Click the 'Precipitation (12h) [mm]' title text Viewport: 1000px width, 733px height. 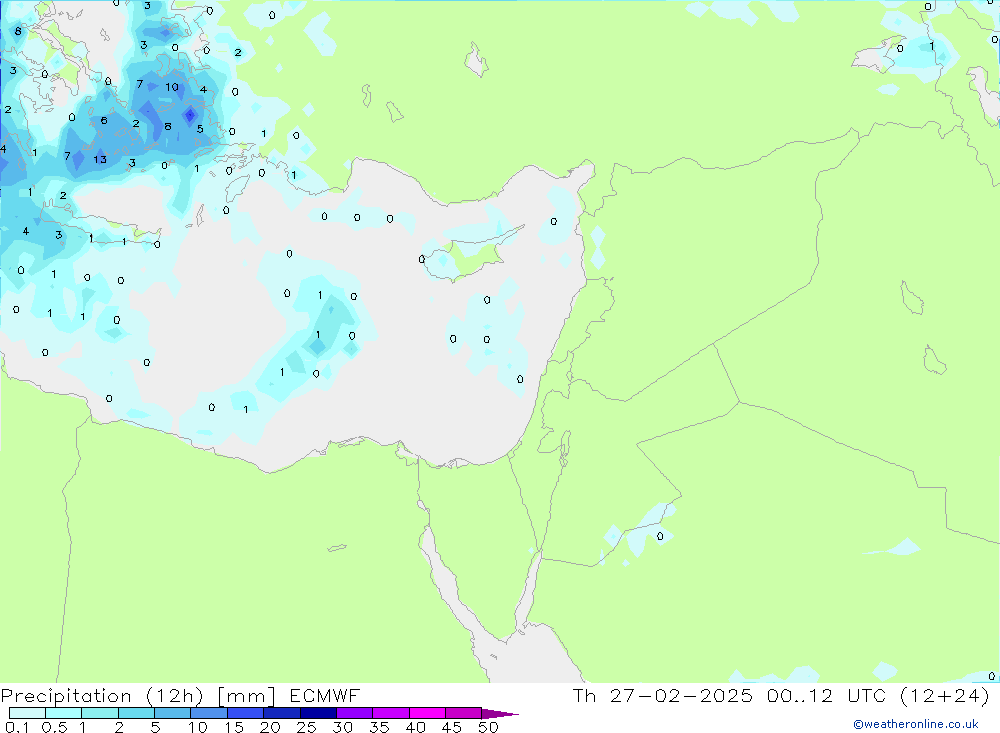coord(138,696)
